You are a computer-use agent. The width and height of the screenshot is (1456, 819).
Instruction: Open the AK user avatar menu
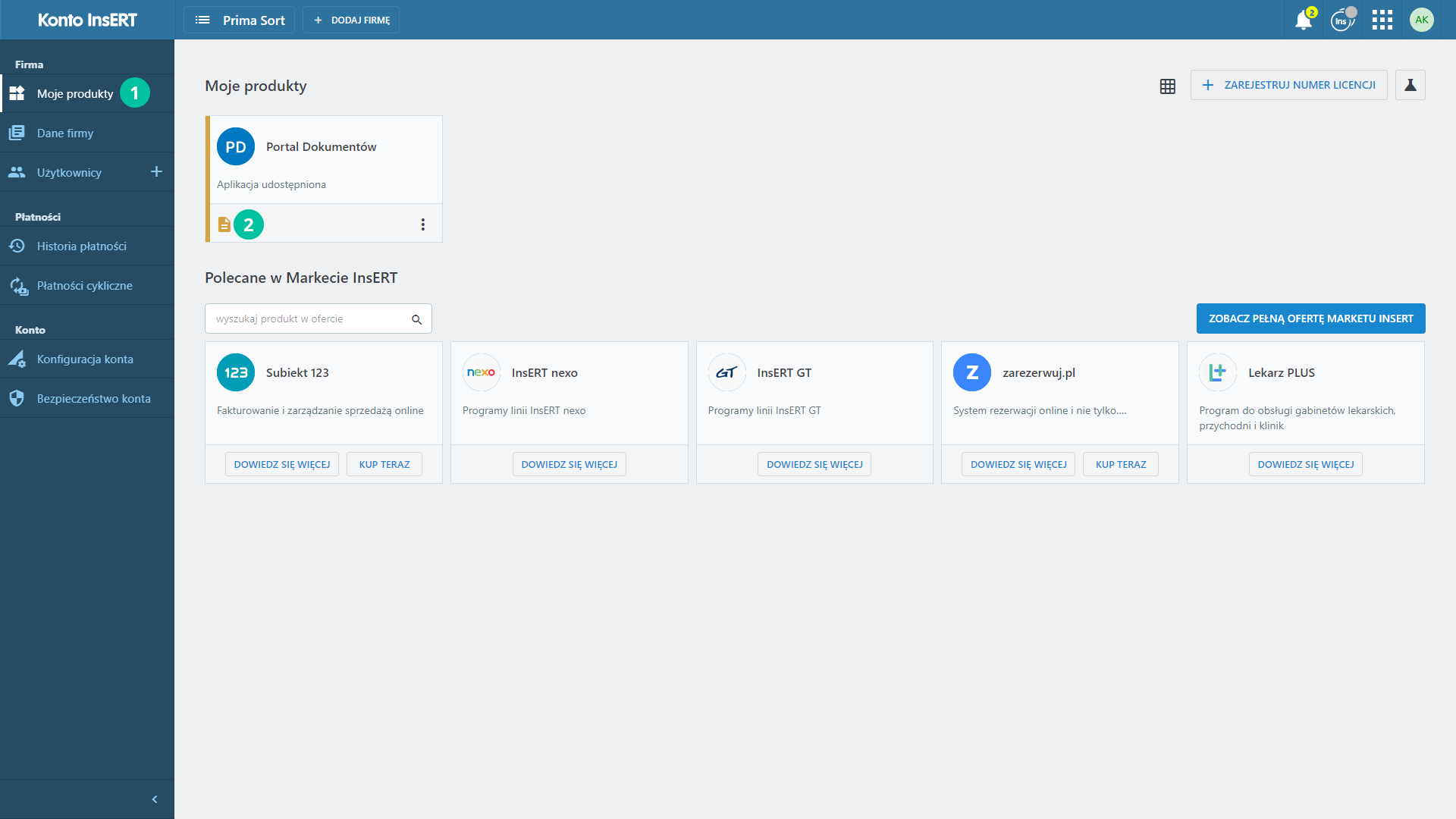1421,20
